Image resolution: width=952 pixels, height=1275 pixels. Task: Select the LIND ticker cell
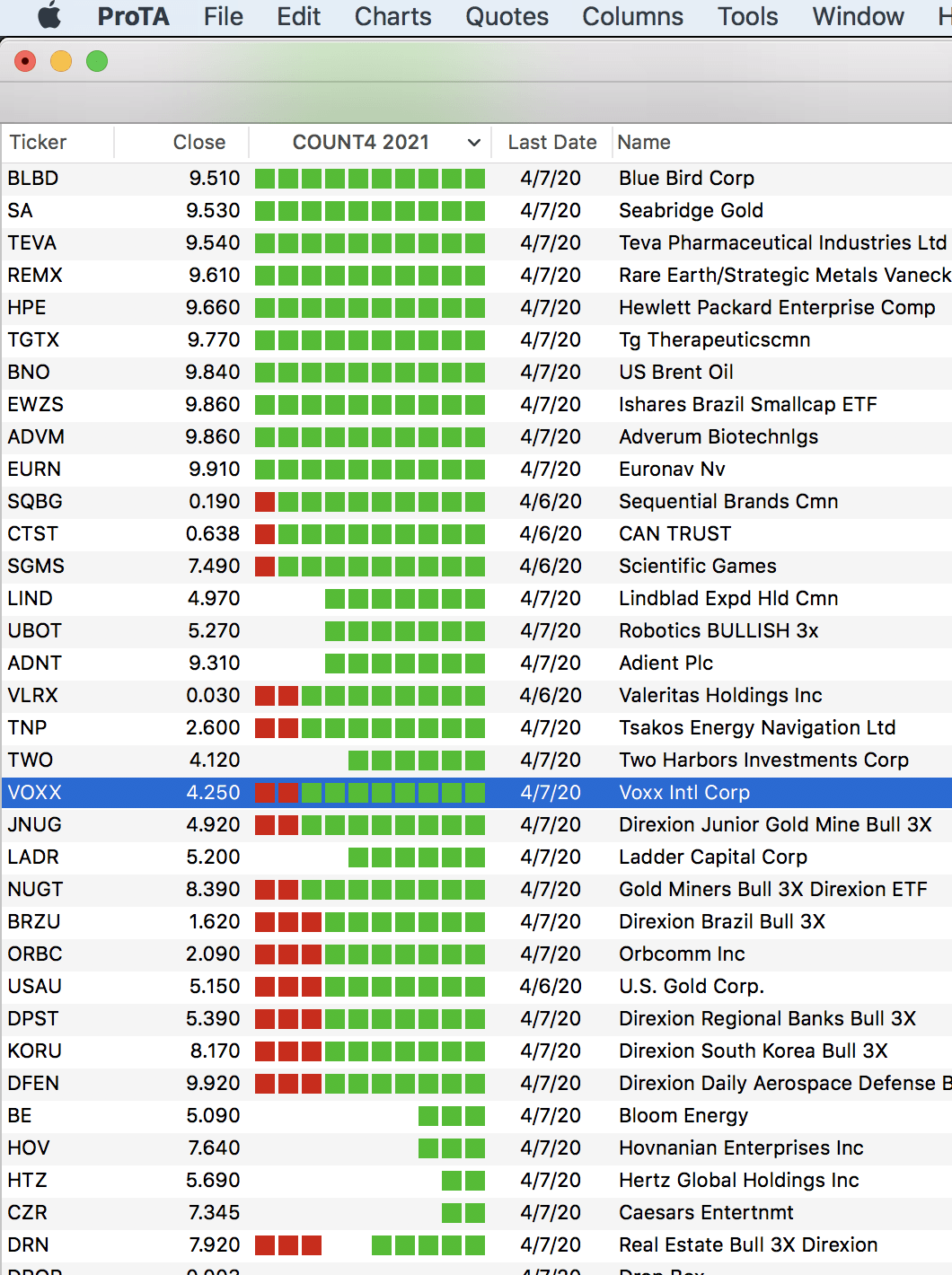[x=30, y=599]
